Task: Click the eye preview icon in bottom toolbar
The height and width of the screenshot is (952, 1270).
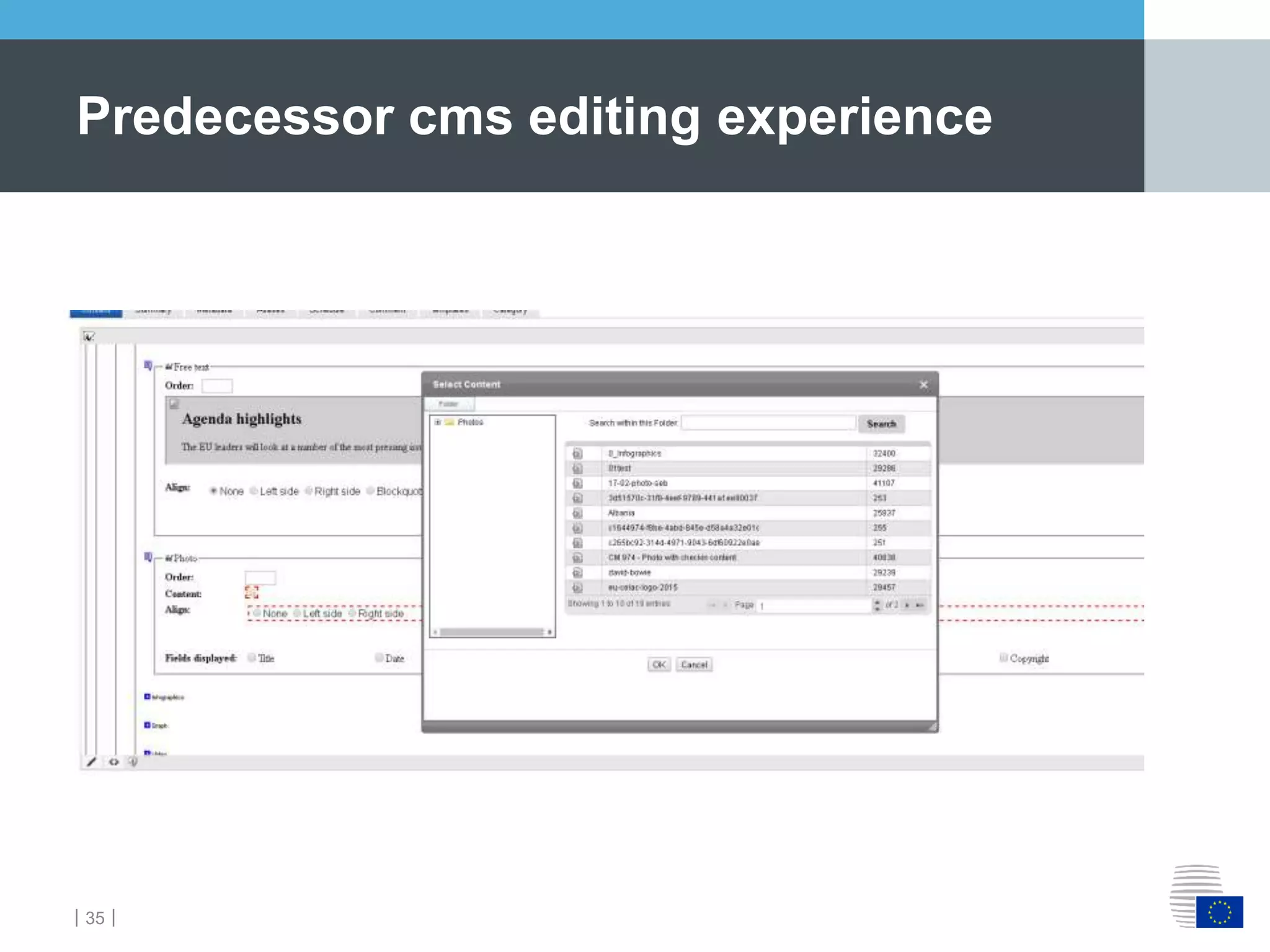Action: point(113,762)
